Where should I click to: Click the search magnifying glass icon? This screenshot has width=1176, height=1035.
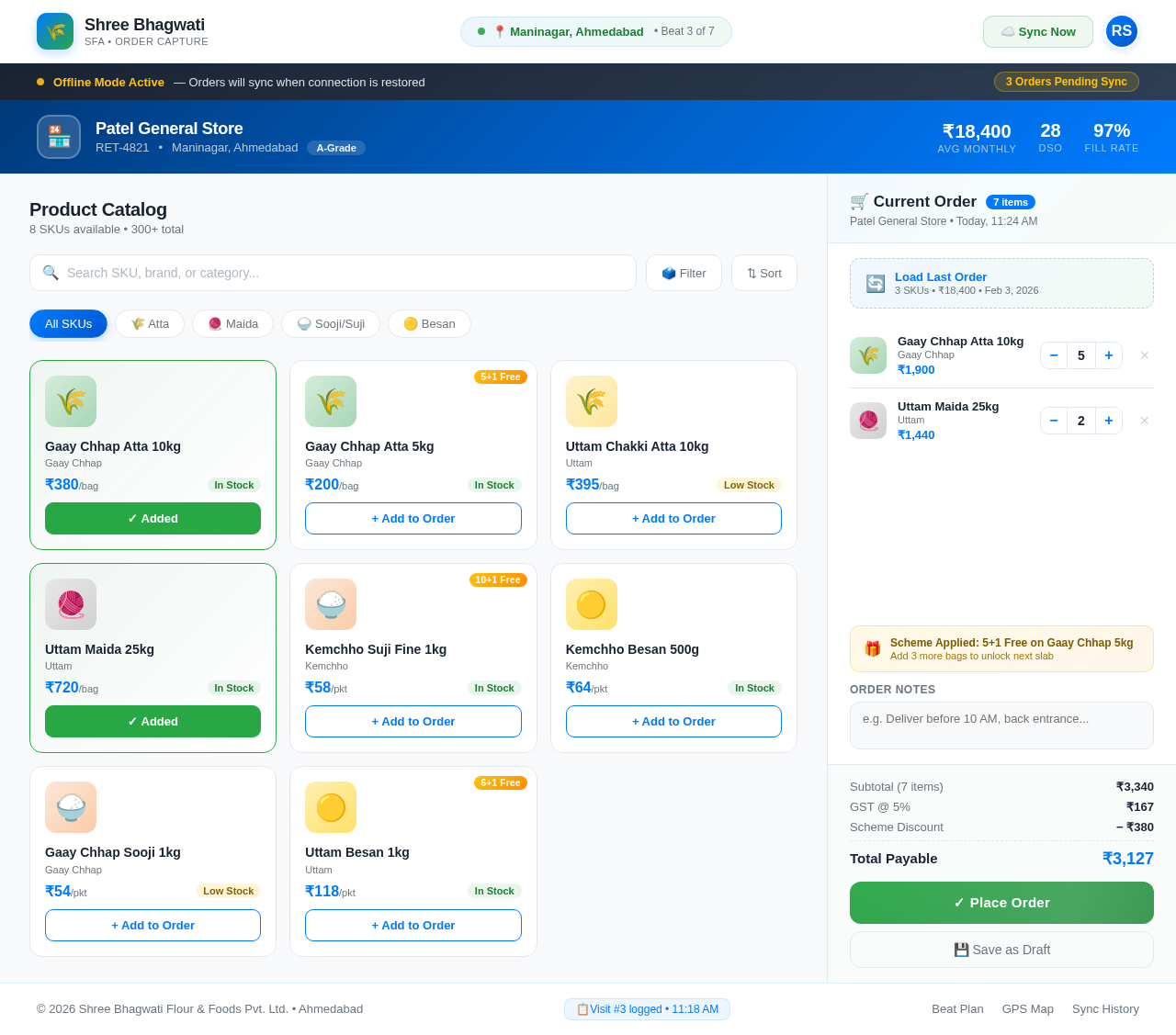(x=51, y=273)
